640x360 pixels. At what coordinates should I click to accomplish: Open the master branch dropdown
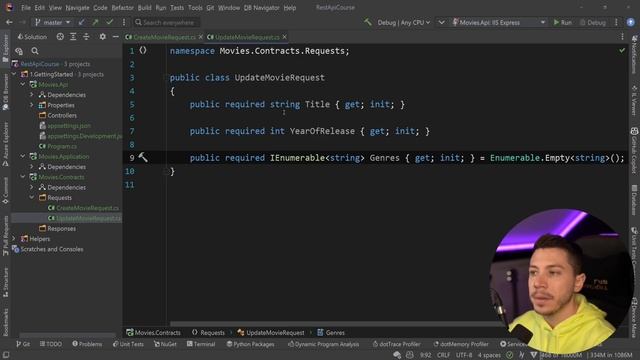click(52, 22)
